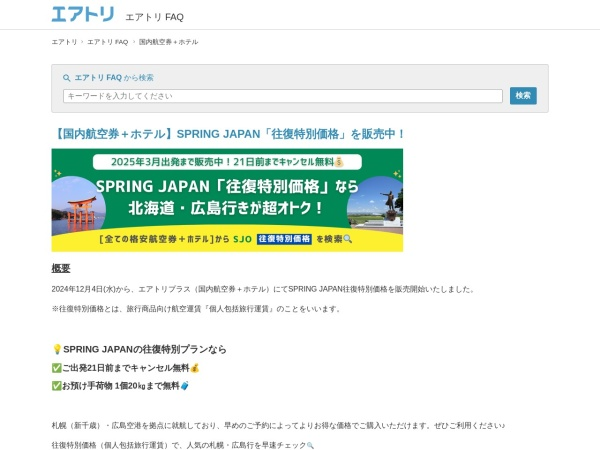This screenshot has height=450, width=600.
Task: Click the blue 検索 button
Action: 523,96
